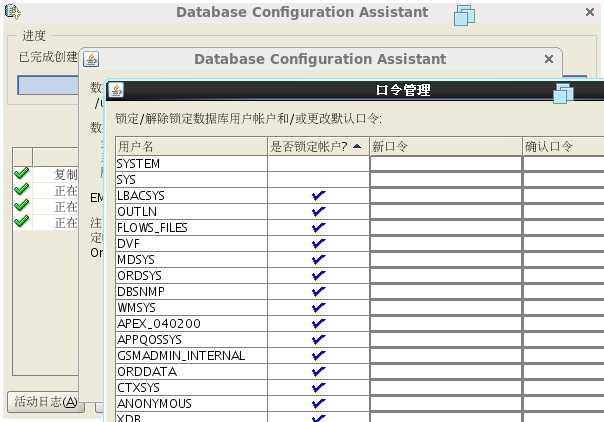Viewport: 604px width, 422px height.
Task: Select the SYSTEM user name cell
Action: [x=191, y=164]
